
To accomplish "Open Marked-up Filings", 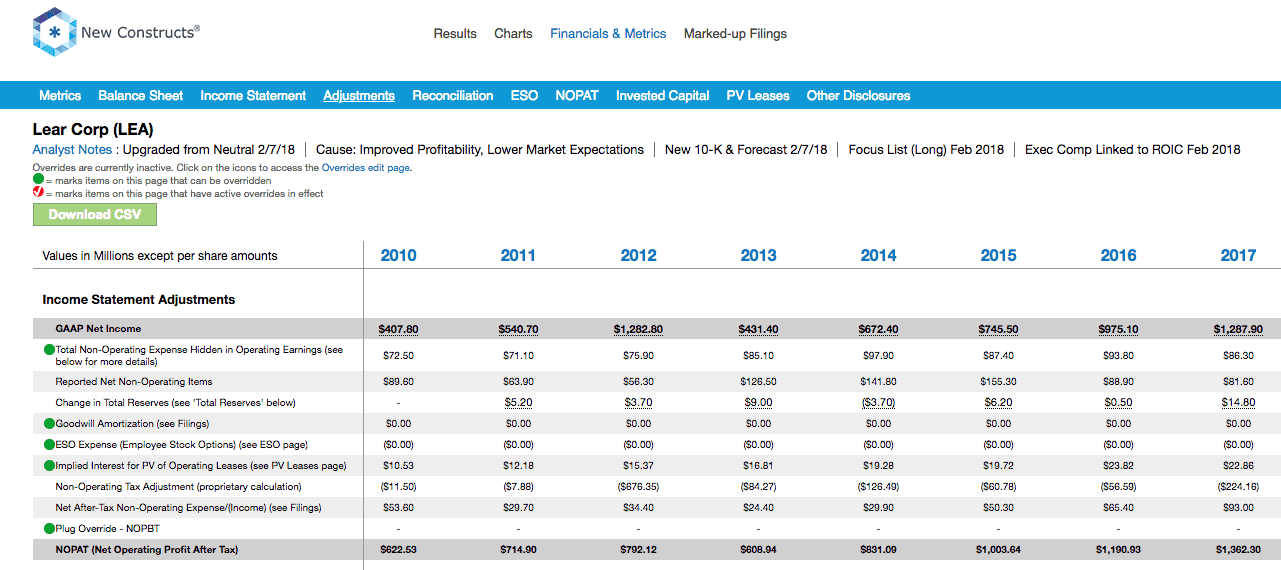I will click(735, 34).
